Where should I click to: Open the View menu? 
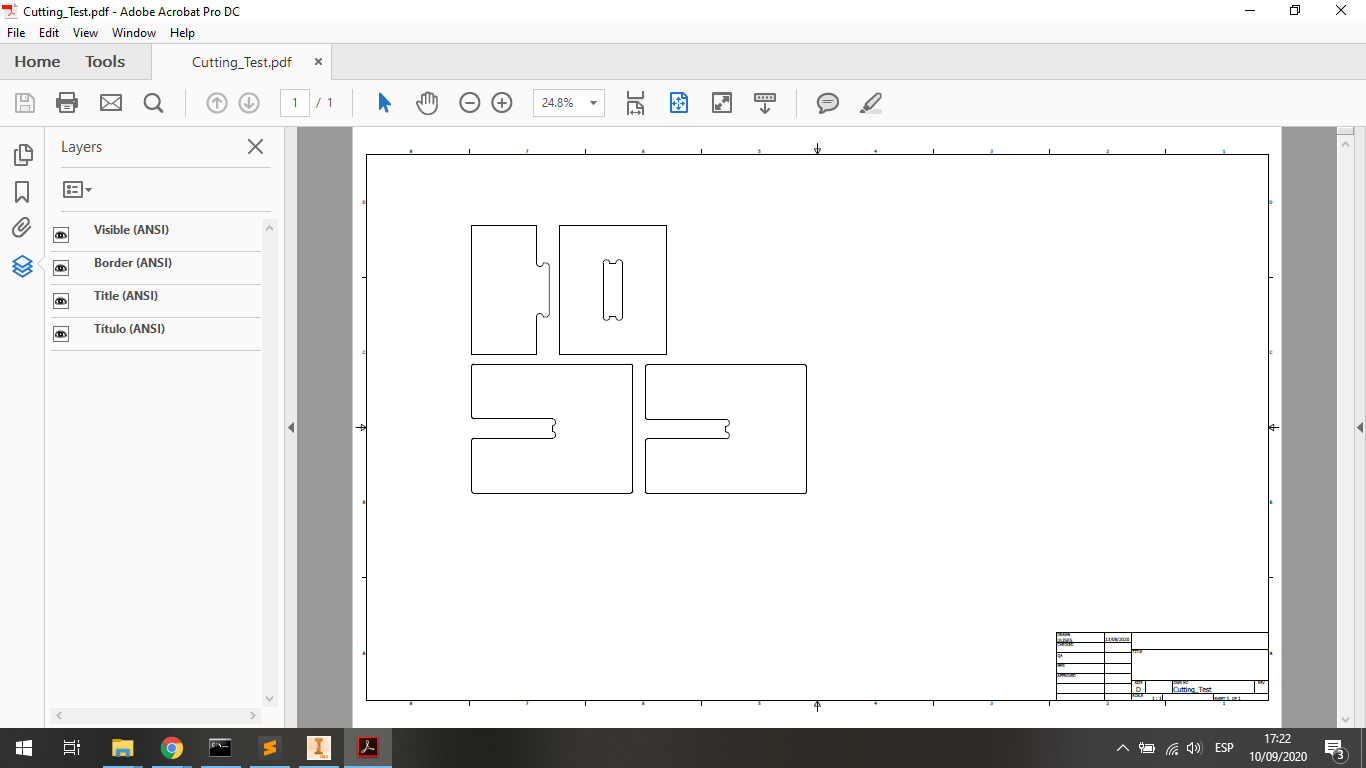click(85, 33)
